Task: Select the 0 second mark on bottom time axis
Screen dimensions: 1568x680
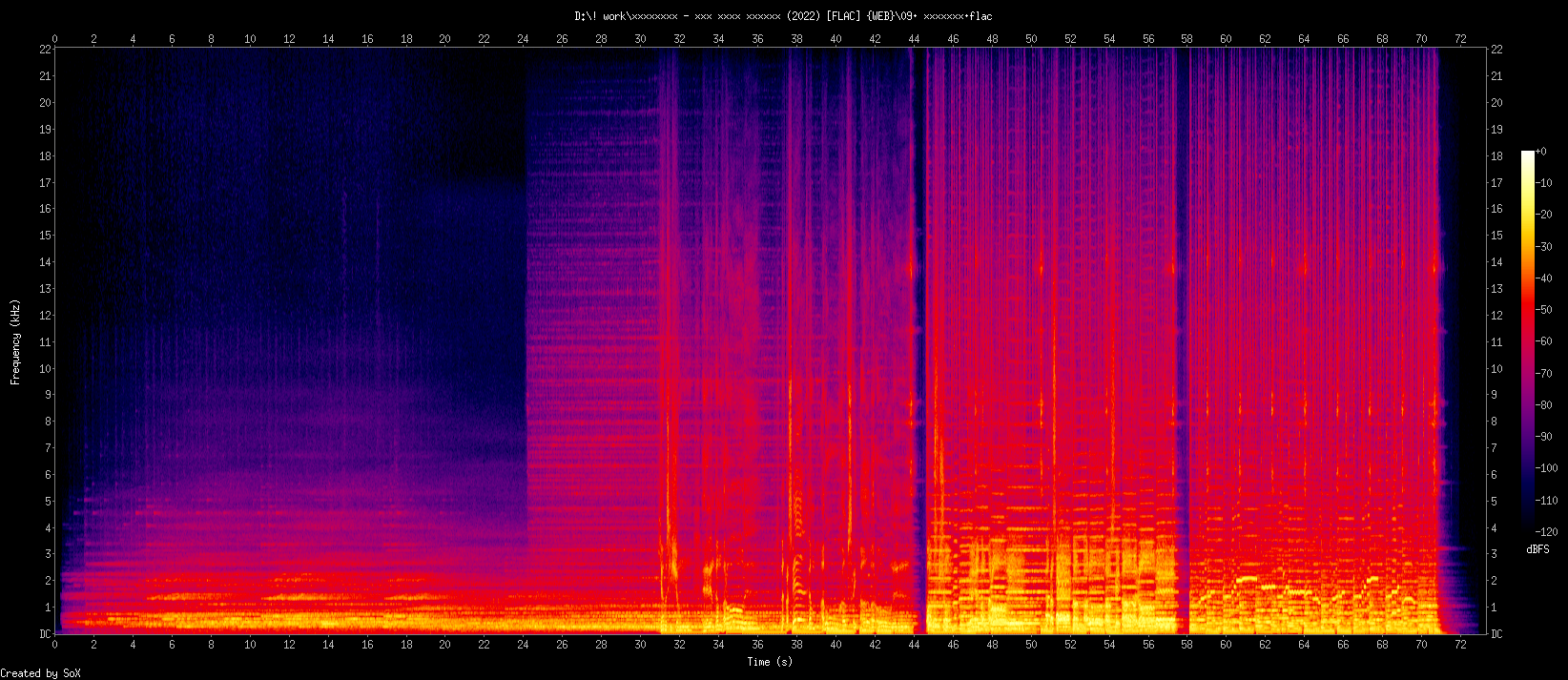Action: pyautogui.click(x=55, y=645)
